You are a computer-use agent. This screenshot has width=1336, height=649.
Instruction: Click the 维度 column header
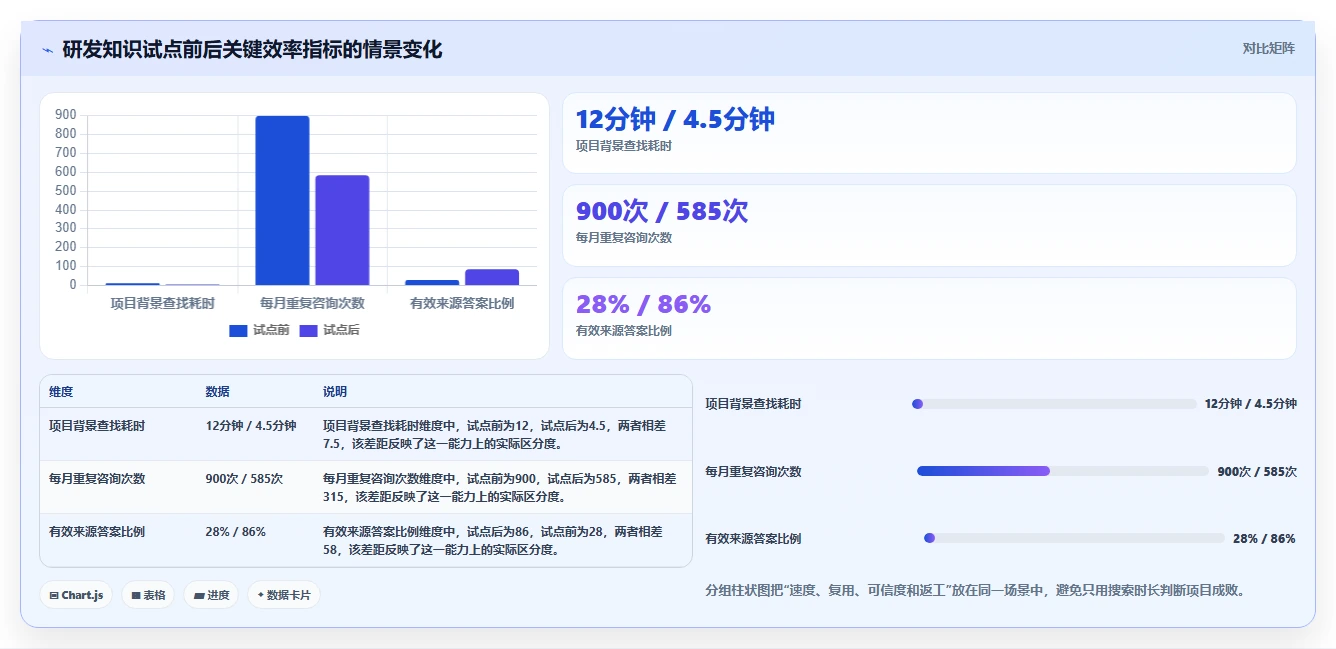61,392
